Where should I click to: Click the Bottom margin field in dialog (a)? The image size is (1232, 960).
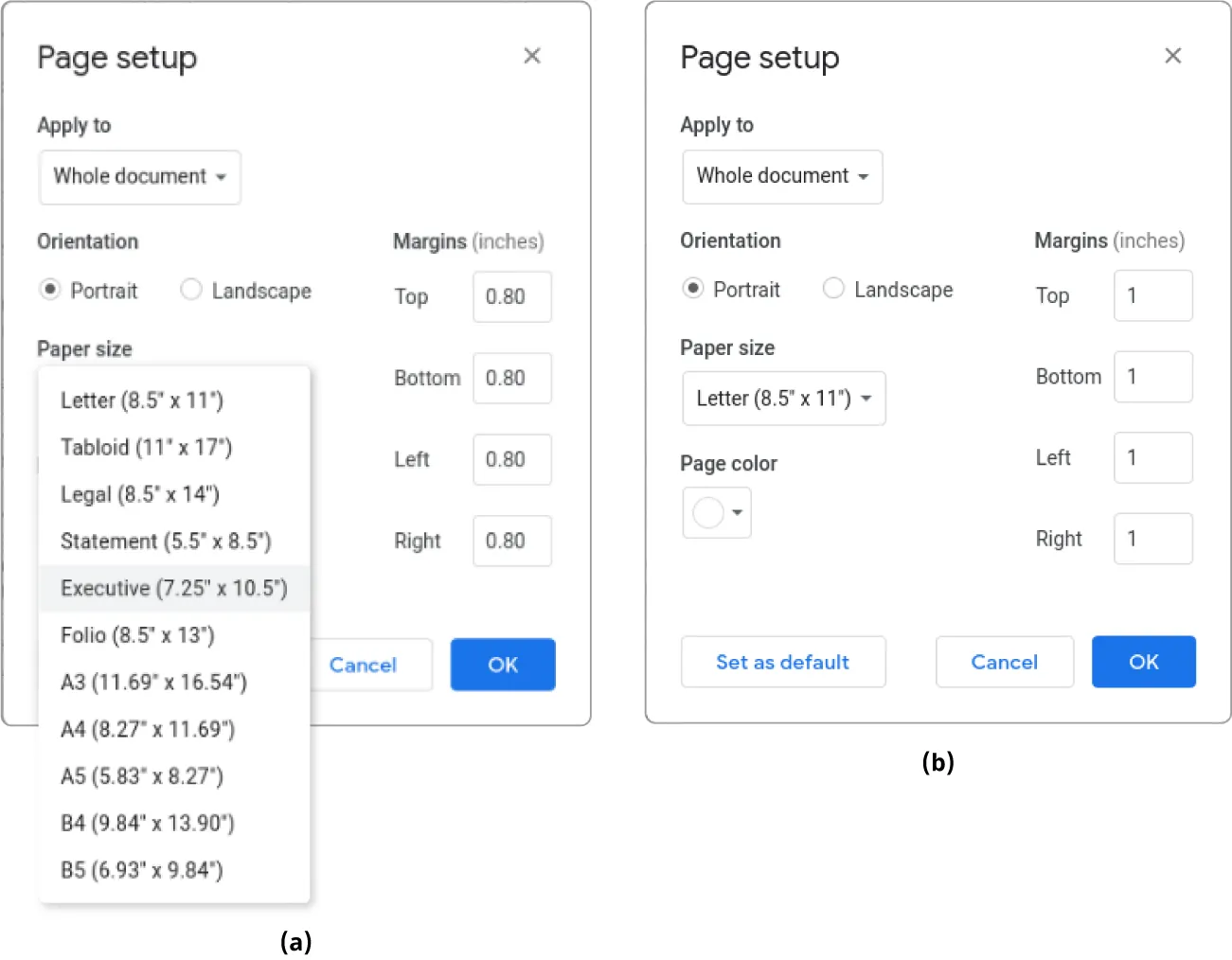(x=511, y=378)
